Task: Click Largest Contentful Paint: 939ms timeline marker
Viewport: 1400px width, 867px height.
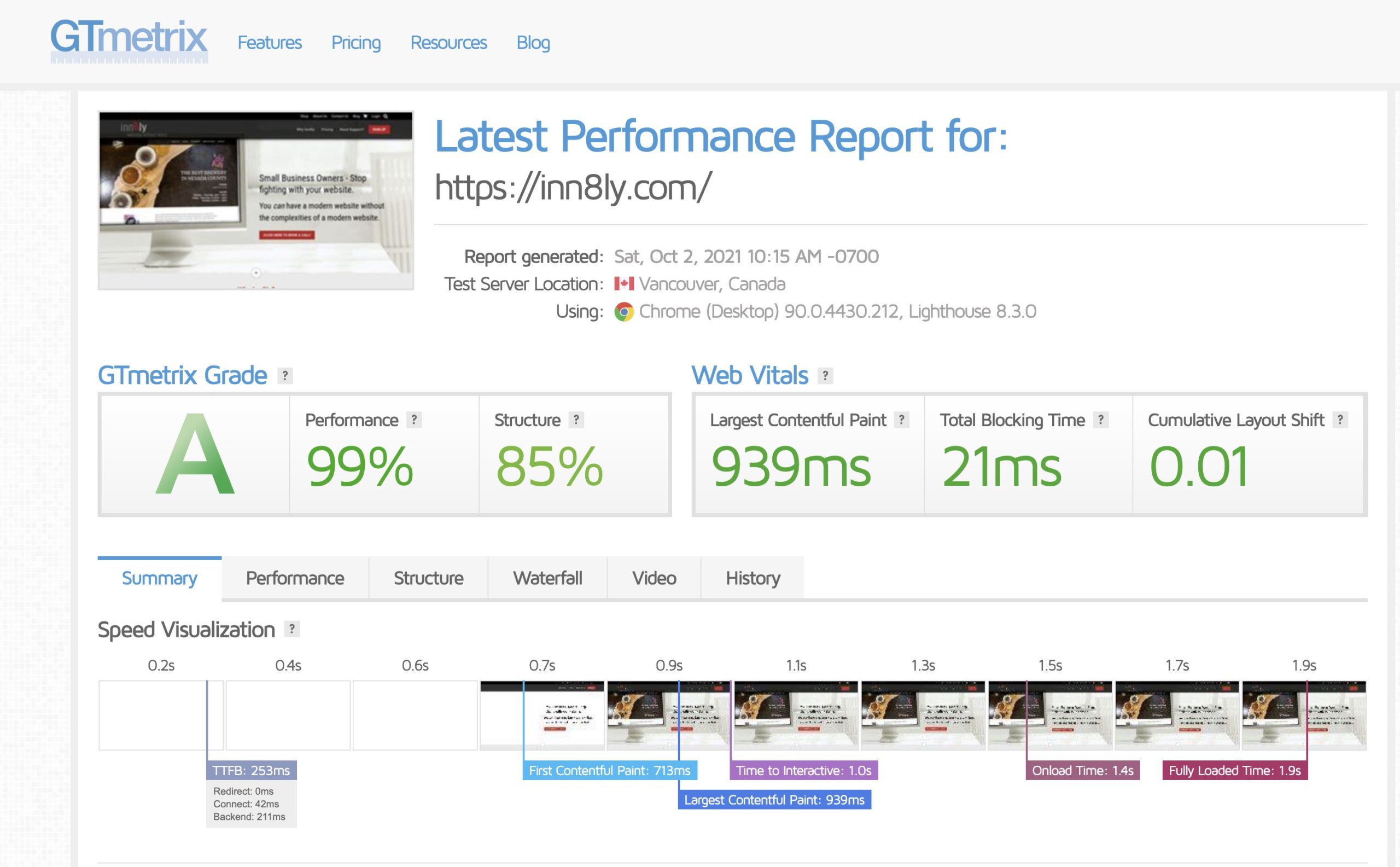Action: pyautogui.click(x=774, y=799)
